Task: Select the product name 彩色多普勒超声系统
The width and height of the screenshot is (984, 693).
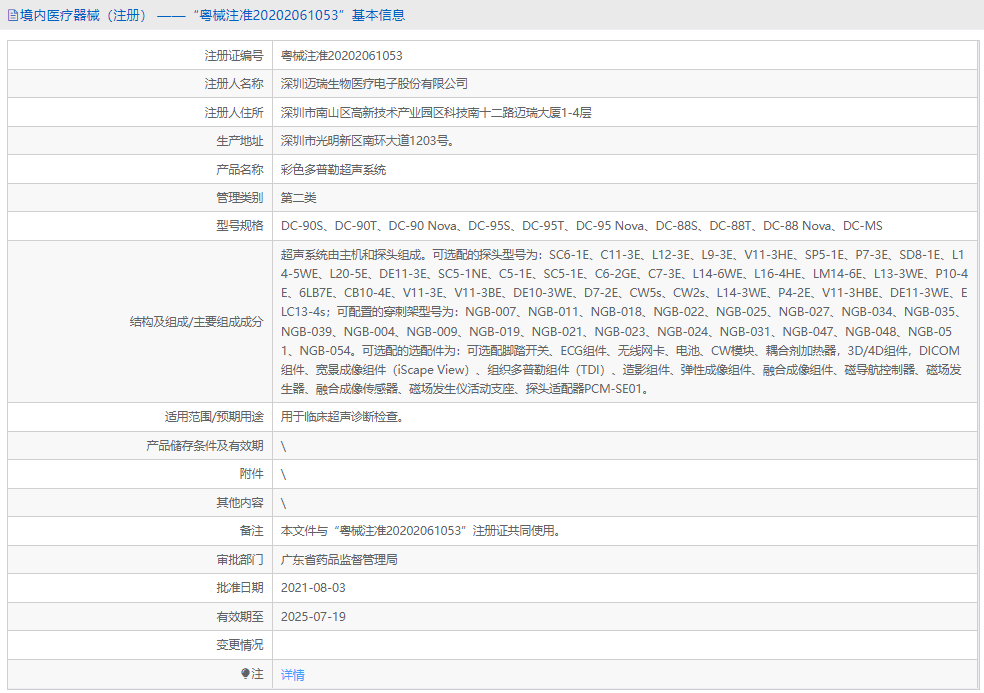Action: (x=336, y=169)
